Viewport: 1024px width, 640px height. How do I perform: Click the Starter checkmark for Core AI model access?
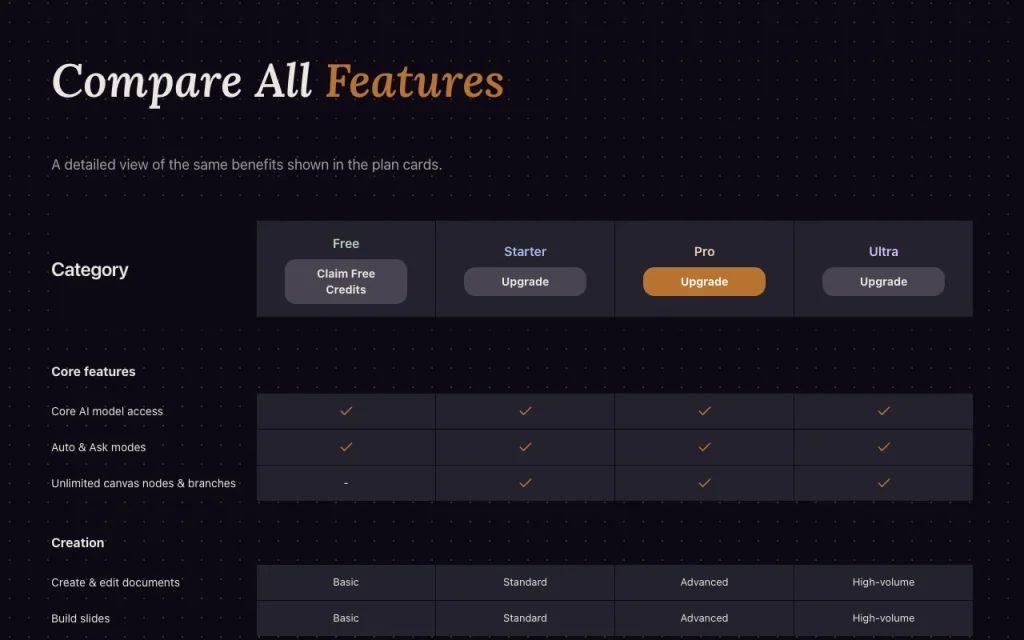(x=525, y=411)
